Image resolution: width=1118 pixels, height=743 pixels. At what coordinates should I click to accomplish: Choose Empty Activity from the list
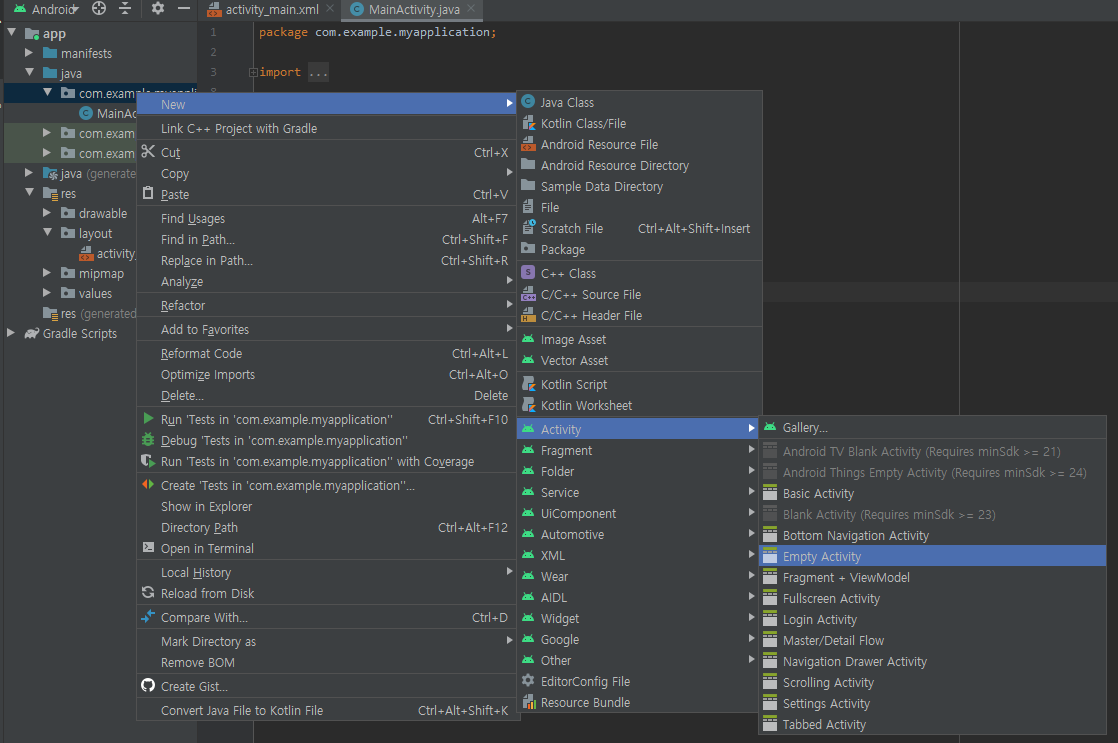pos(933,556)
